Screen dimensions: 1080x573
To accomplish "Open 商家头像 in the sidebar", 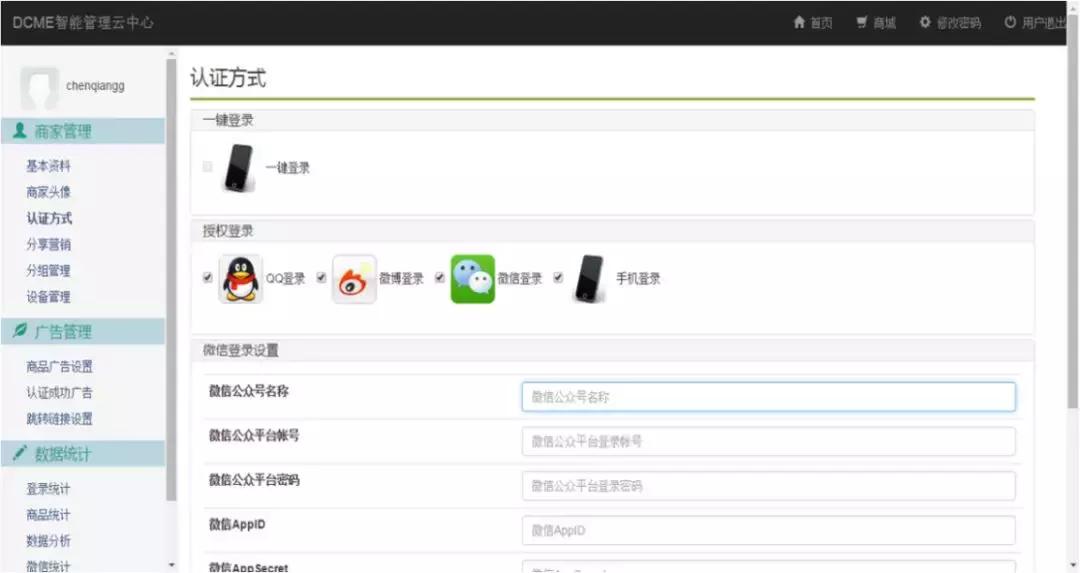I will (x=48, y=192).
